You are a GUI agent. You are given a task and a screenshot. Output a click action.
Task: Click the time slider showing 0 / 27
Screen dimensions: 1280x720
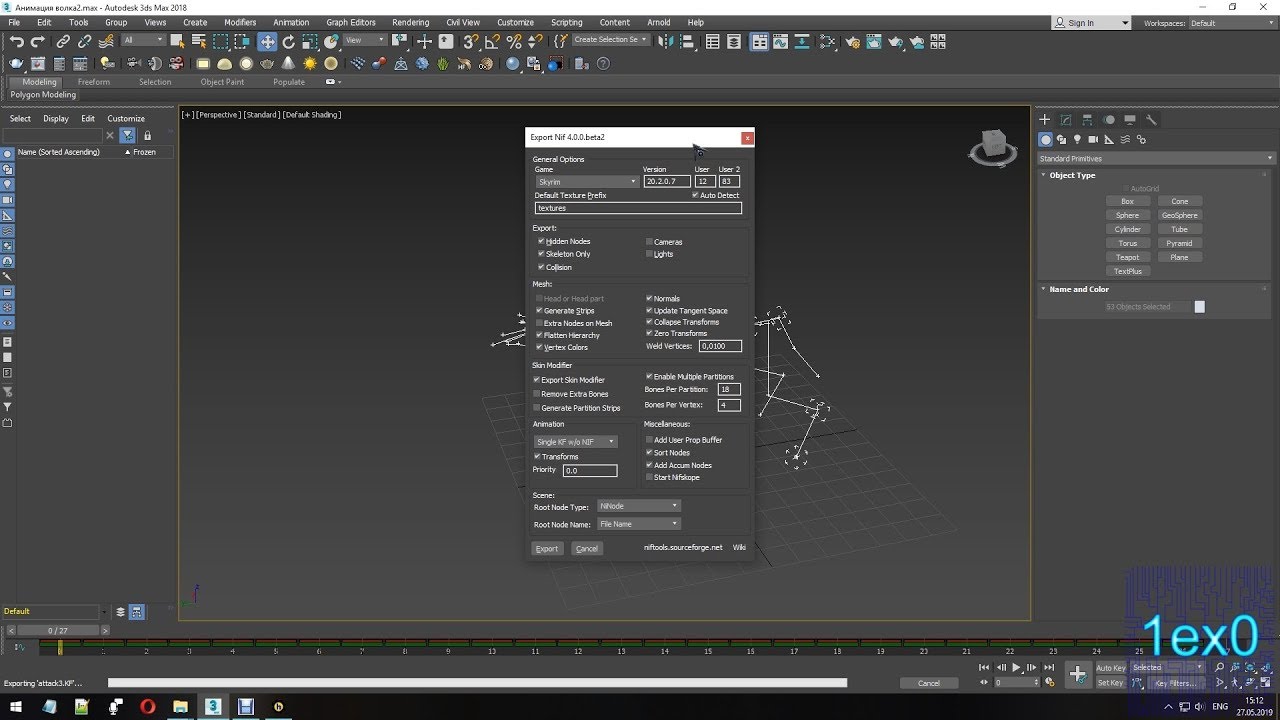pos(57,631)
